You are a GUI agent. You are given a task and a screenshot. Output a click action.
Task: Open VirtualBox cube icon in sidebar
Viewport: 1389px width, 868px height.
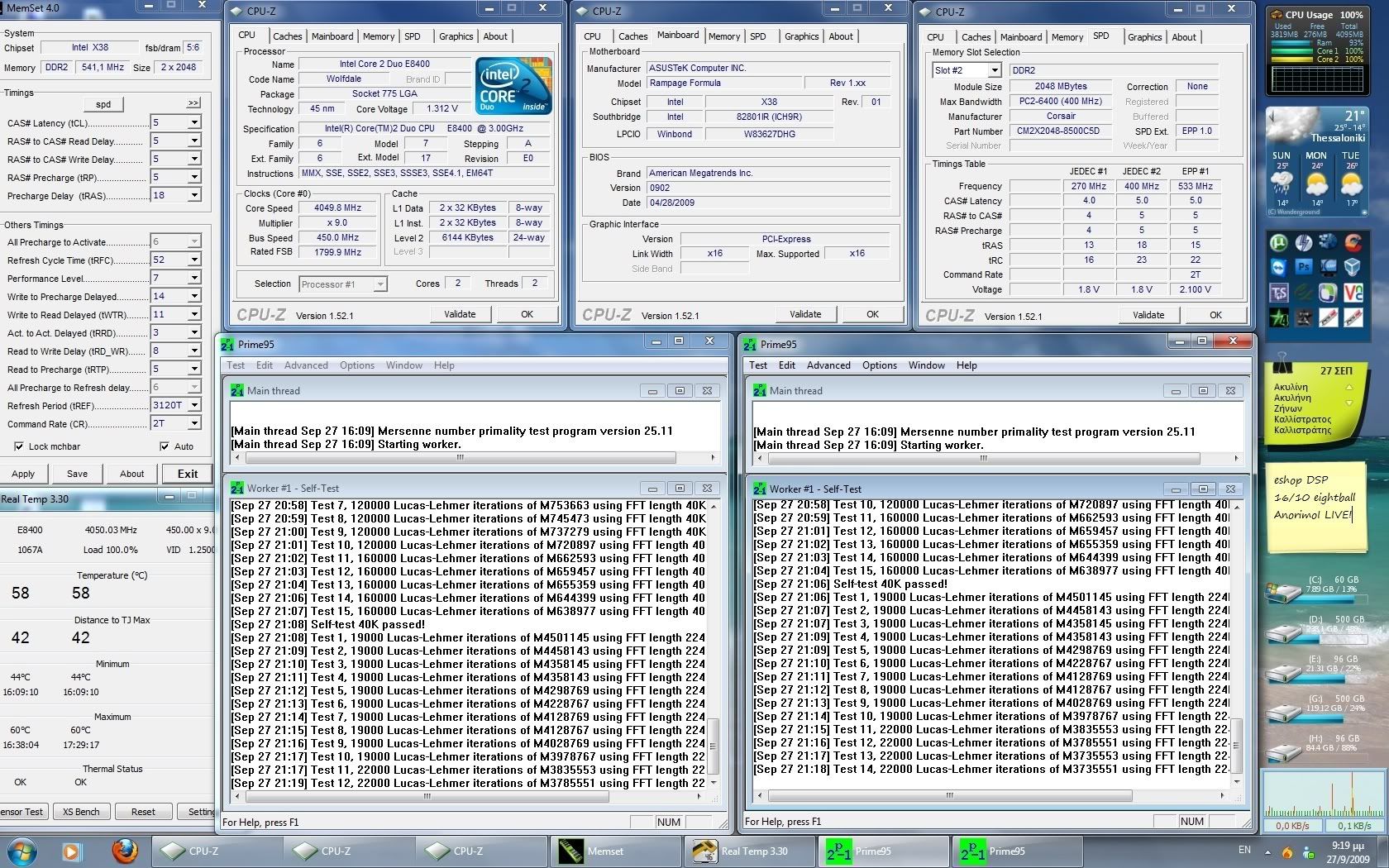pos(1353,267)
